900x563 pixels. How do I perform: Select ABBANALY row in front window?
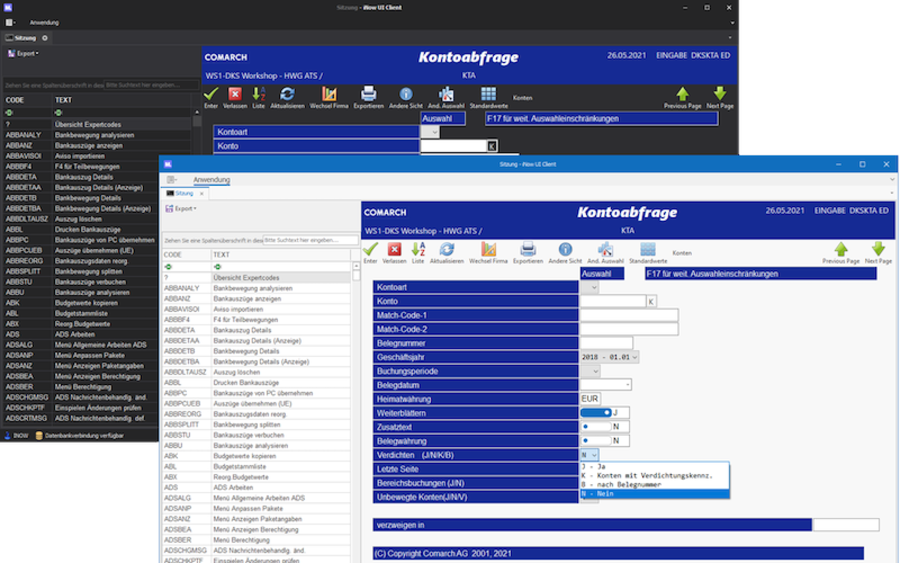pyautogui.click(x=256, y=288)
